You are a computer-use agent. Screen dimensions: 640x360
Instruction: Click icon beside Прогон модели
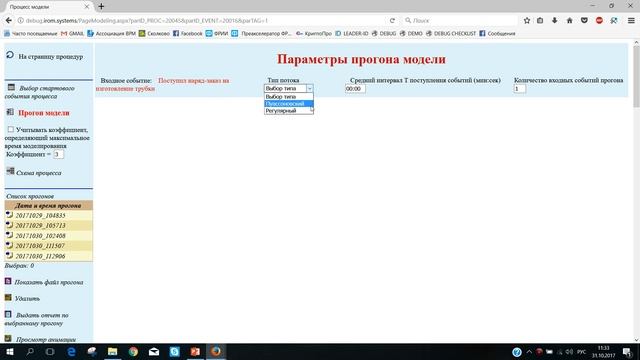point(10,112)
